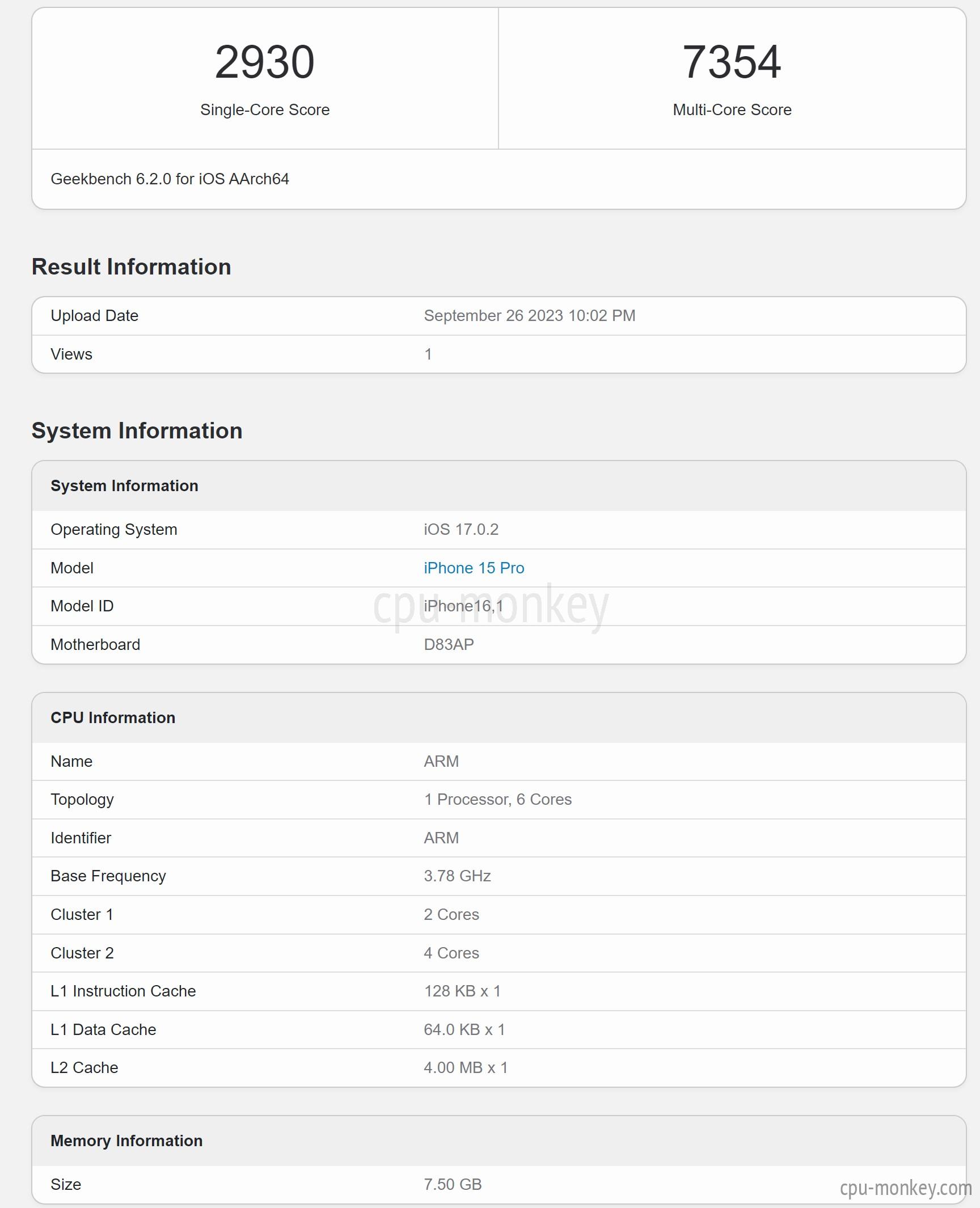Screen dimensions: 980x1208
Task: Select the Topology value 1 Processor, 6 Cores
Action: click(x=497, y=799)
